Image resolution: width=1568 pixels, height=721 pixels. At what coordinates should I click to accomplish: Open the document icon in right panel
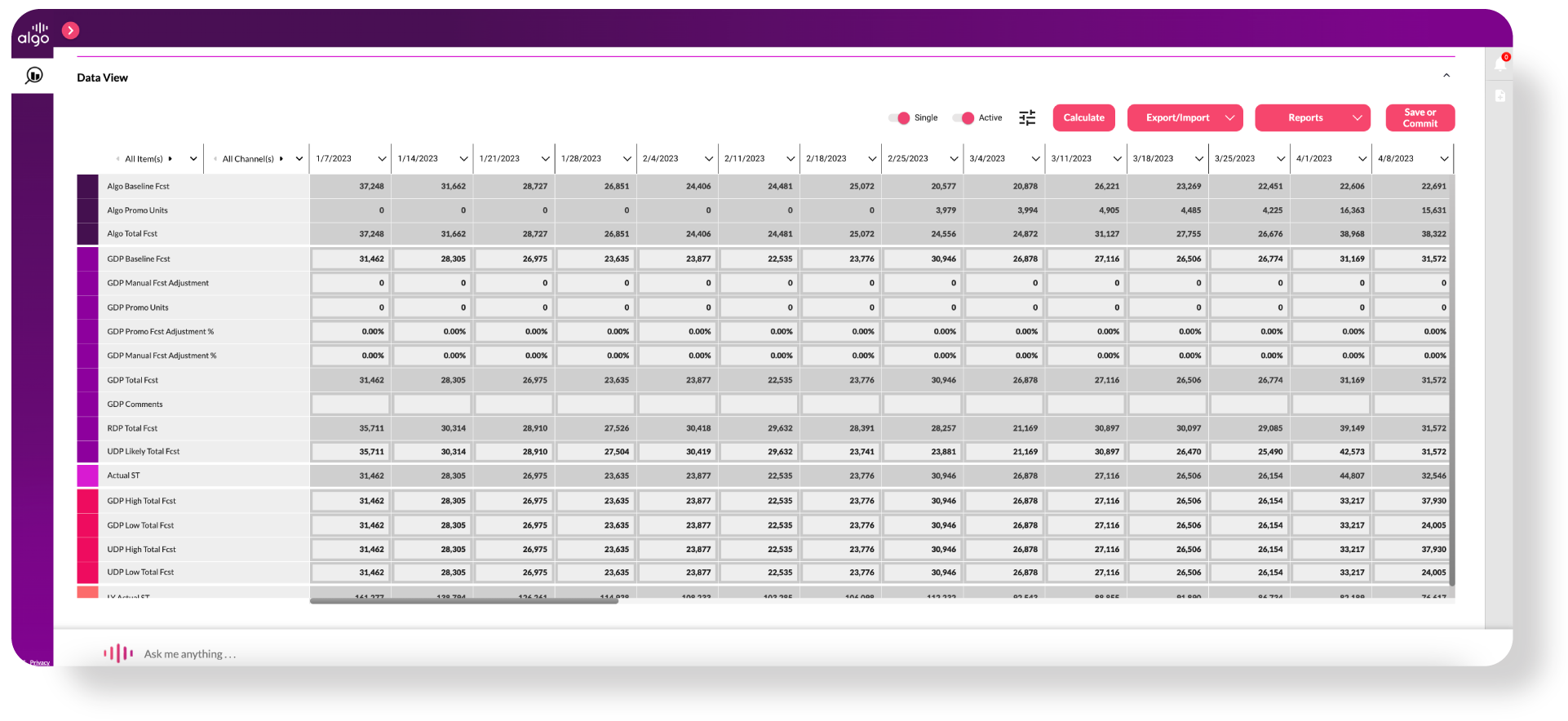[1500, 95]
